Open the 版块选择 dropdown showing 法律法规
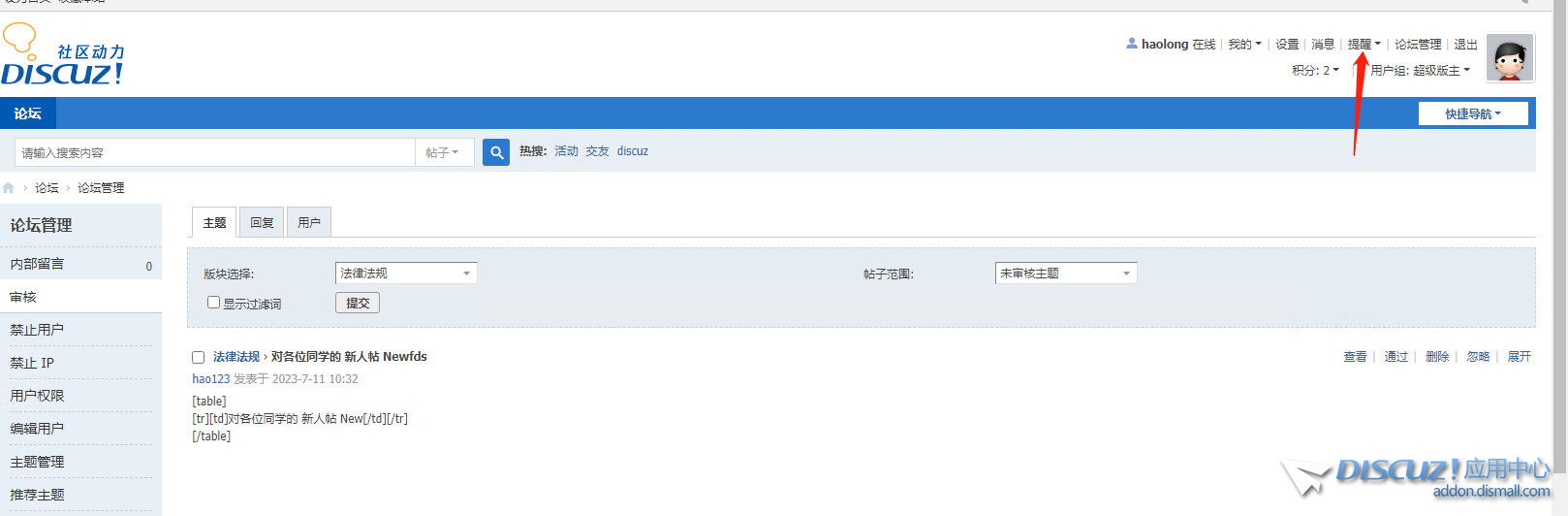This screenshot has height=516, width=1568. (x=405, y=274)
